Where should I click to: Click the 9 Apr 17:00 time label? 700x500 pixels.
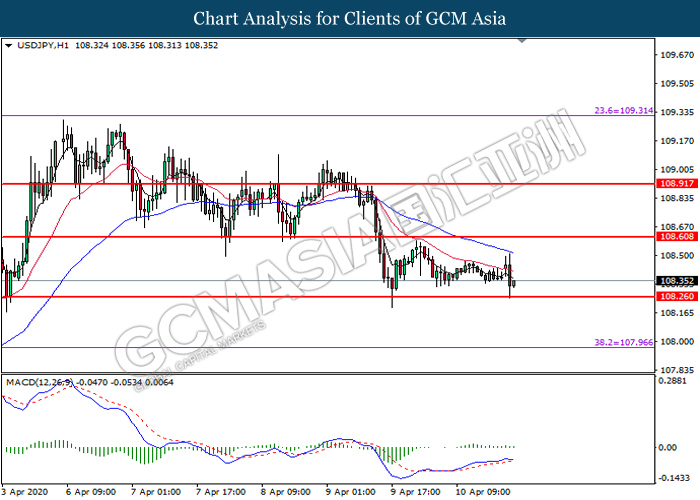coord(416,492)
